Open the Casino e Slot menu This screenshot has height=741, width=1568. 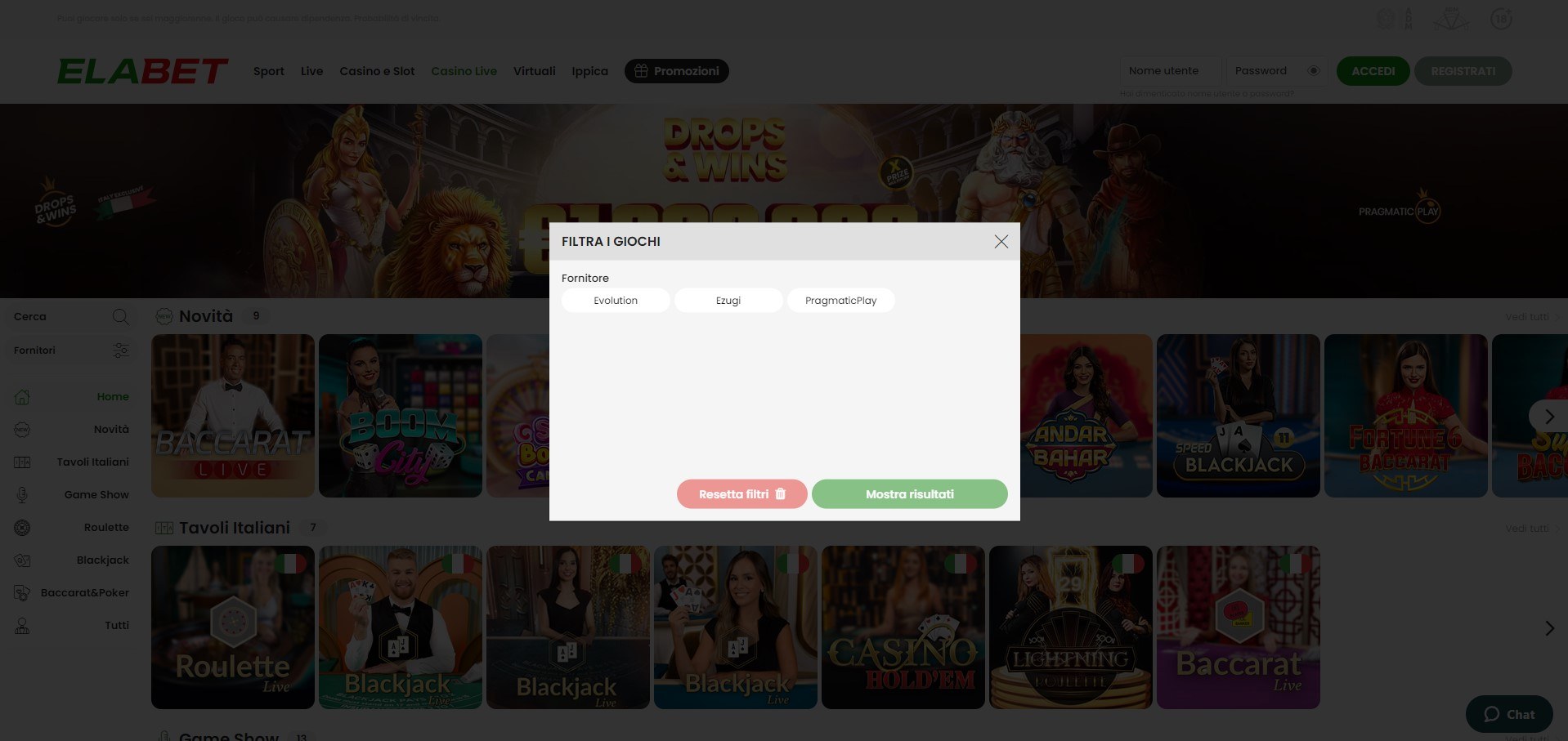[x=377, y=71]
